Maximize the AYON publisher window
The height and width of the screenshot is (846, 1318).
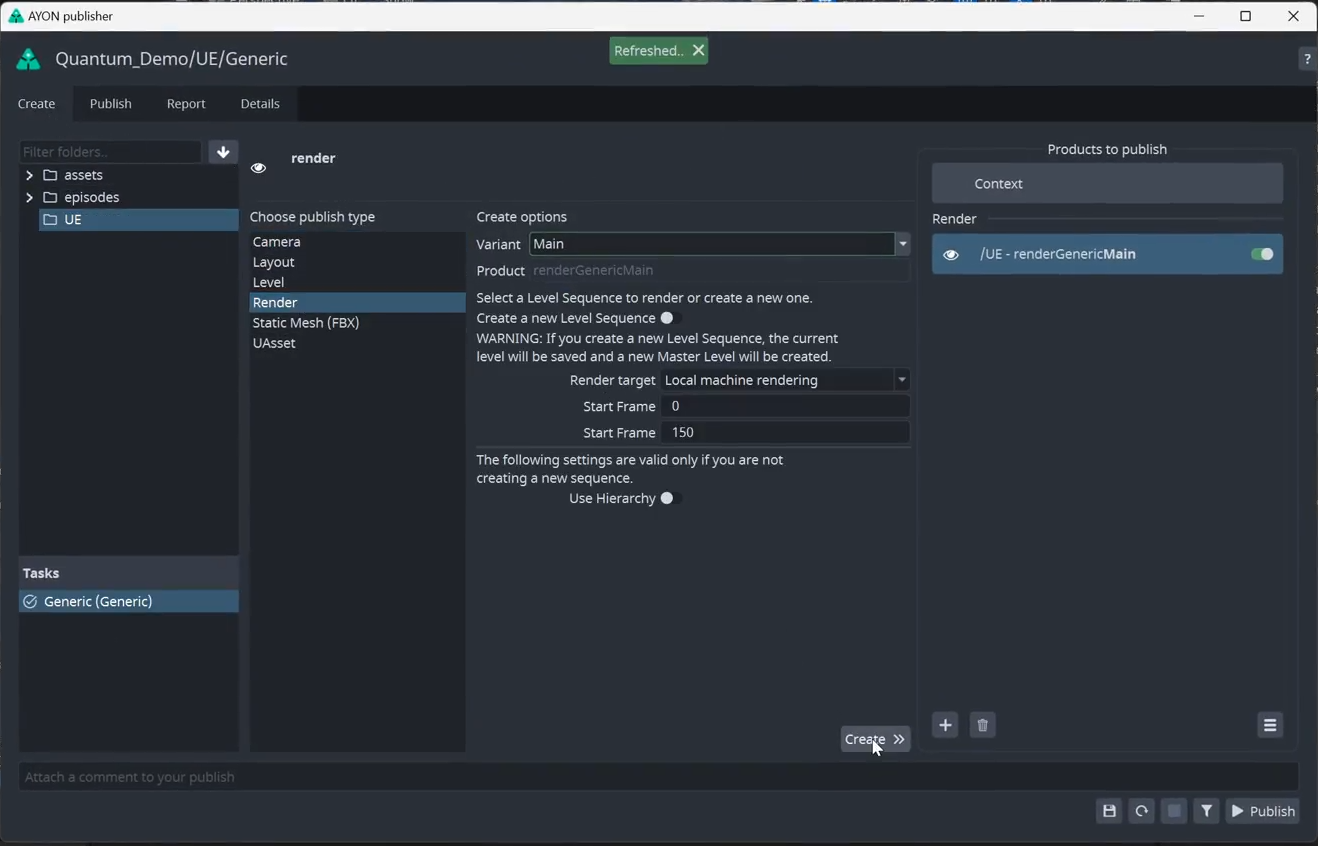pos(1246,16)
